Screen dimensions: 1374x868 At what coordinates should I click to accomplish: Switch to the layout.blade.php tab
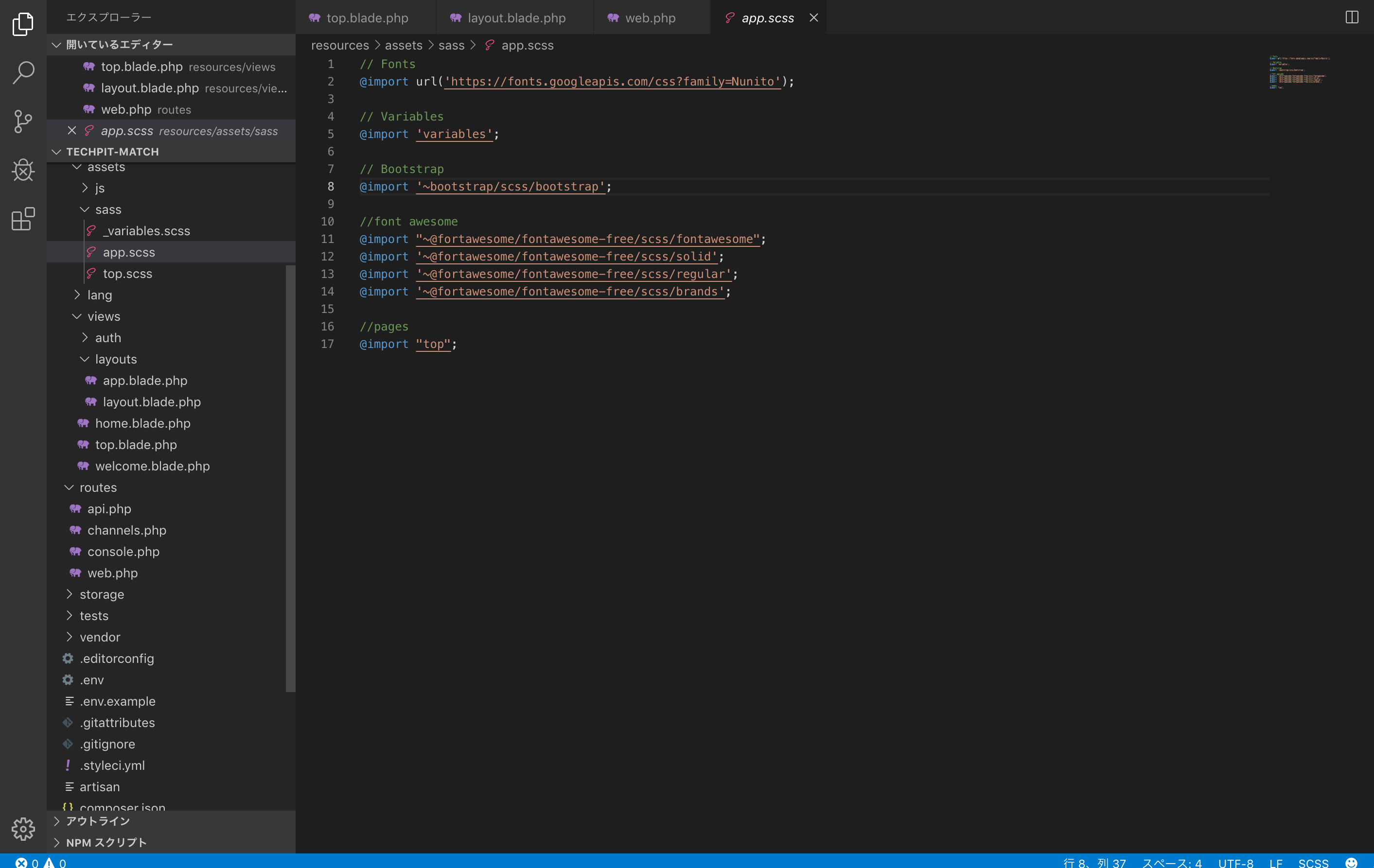[516, 17]
